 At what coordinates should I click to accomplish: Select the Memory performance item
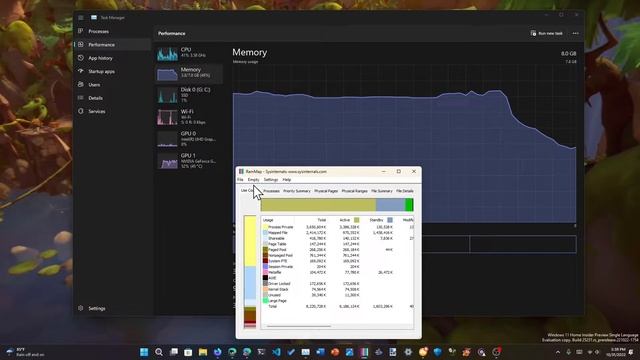pyautogui.click(x=189, y=73)
